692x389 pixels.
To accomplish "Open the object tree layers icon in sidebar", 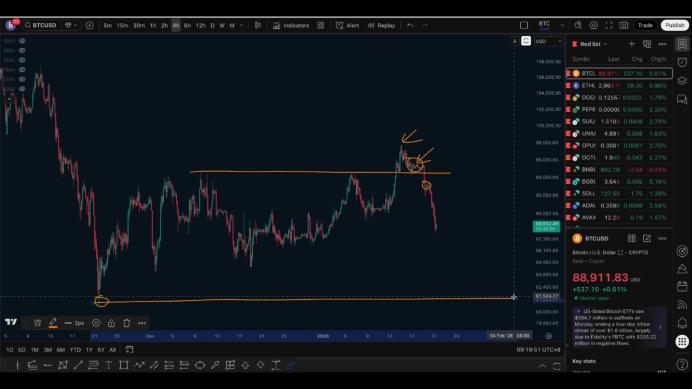I will coord(682,81).
